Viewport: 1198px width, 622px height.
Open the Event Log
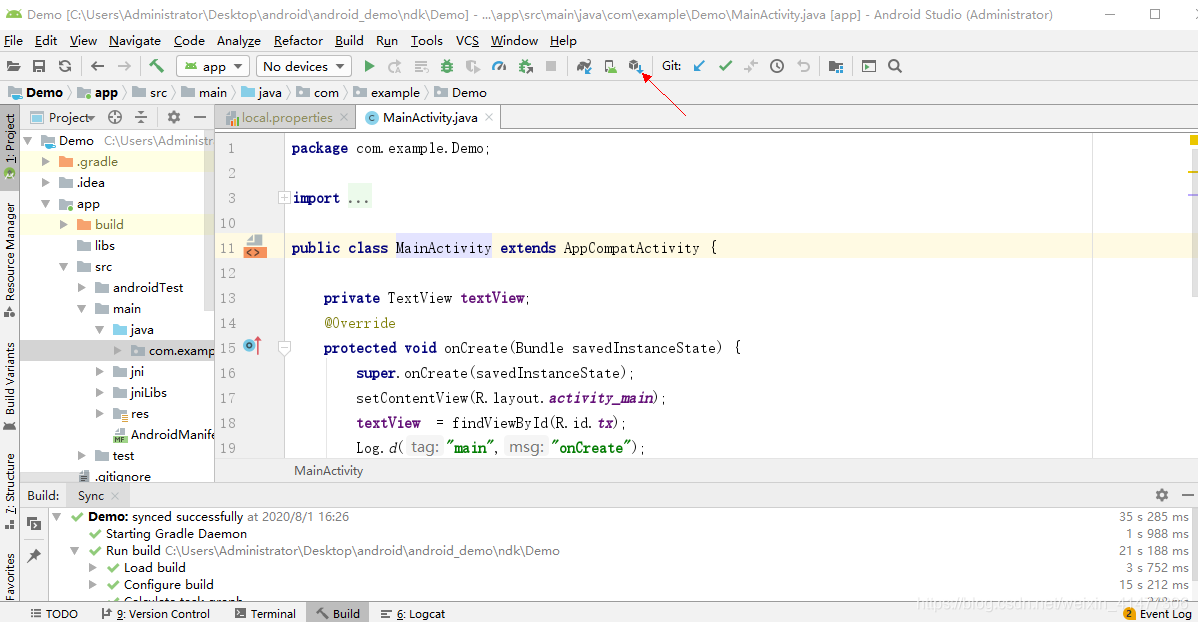click(1157, 614)
